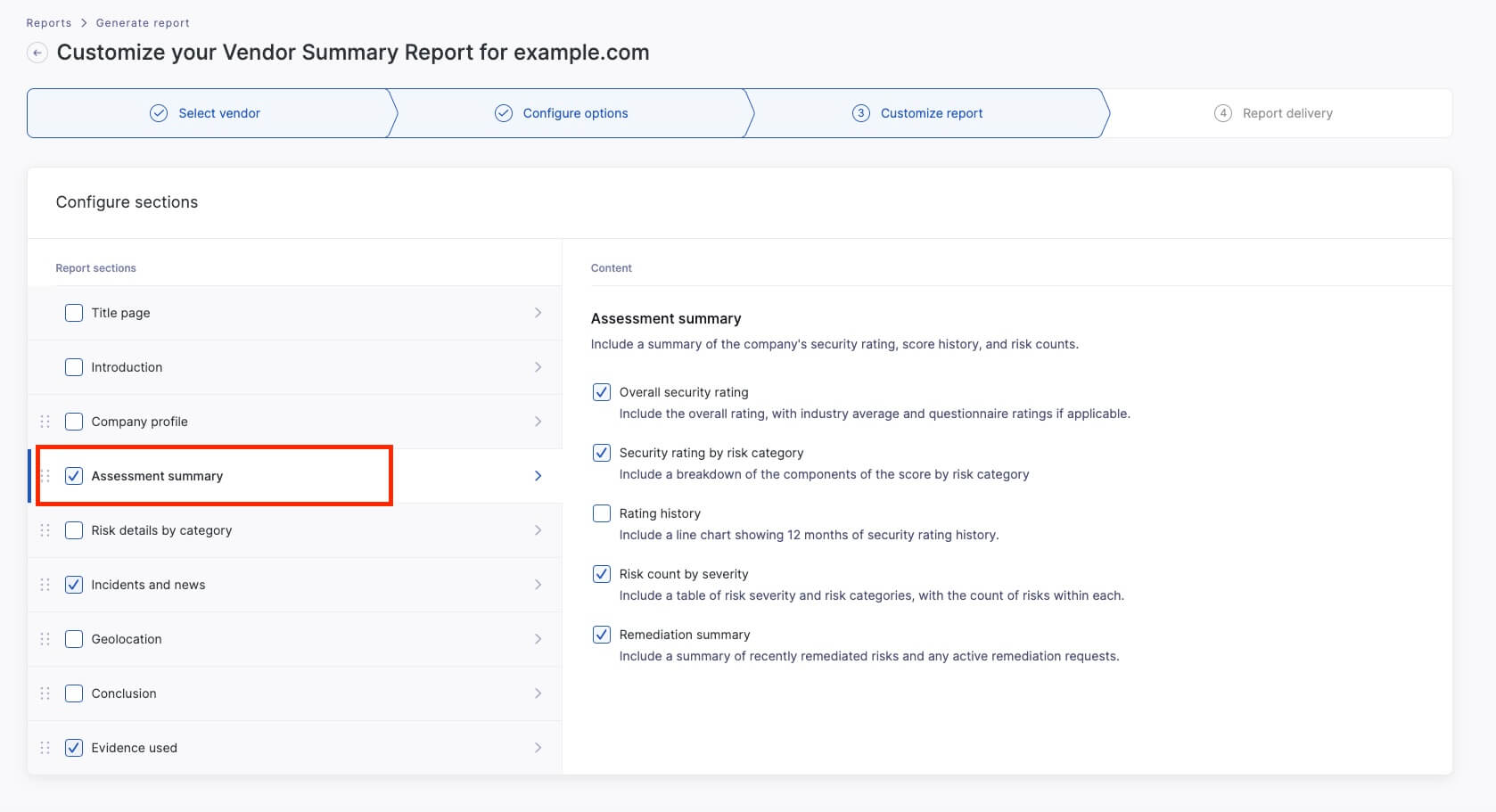Go to the Configure options step
Screen dimensions: 1496x812
[571, 113]
